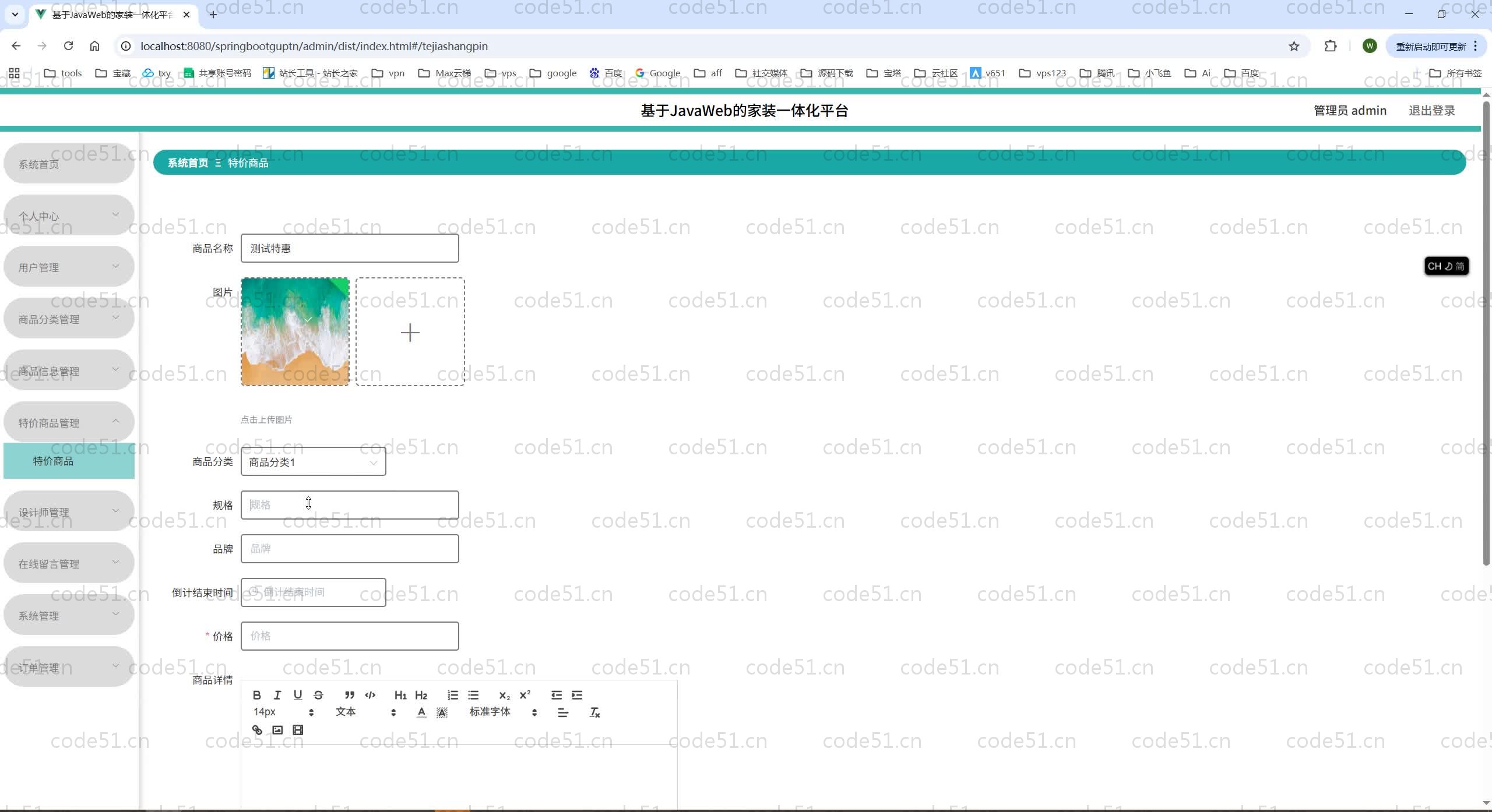Toggle strikethrough text formatting
Image resolution: width=1492 pixels, height=812 pixels.
coord(318,695)
